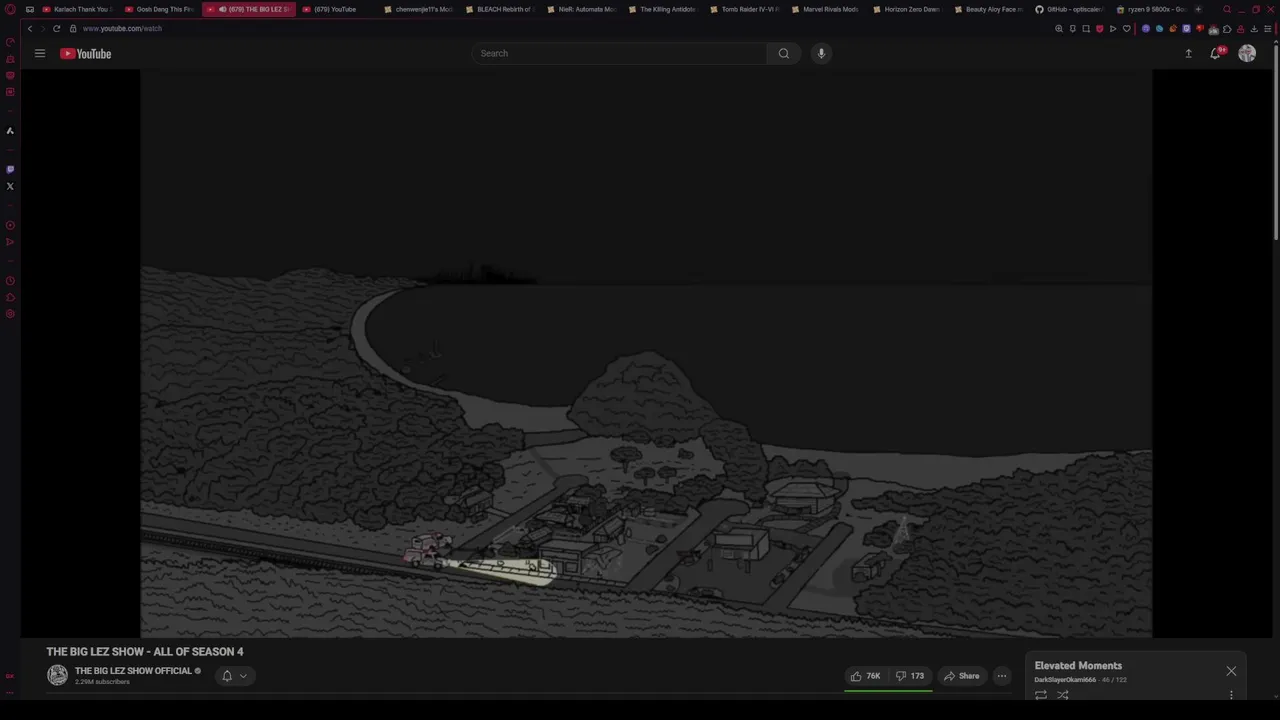This screenshot has height=720, width=1280.
Task: Click the YouTube search magnifier button
Action: pyautogui.click(x=784, y=53)
